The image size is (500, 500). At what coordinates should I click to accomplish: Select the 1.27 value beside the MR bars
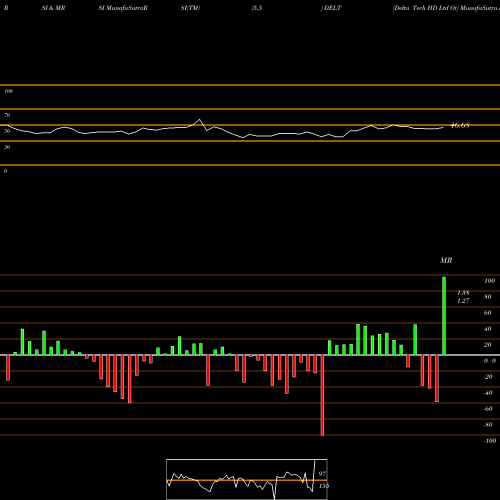(x=463, y=301)
